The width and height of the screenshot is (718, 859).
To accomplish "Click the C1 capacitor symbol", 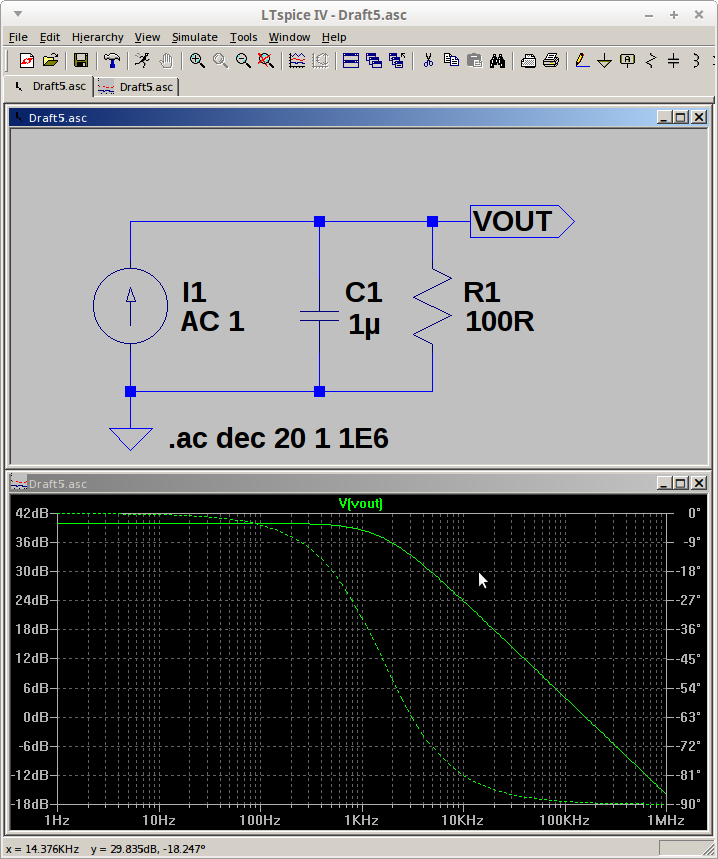I will (319, 316).
